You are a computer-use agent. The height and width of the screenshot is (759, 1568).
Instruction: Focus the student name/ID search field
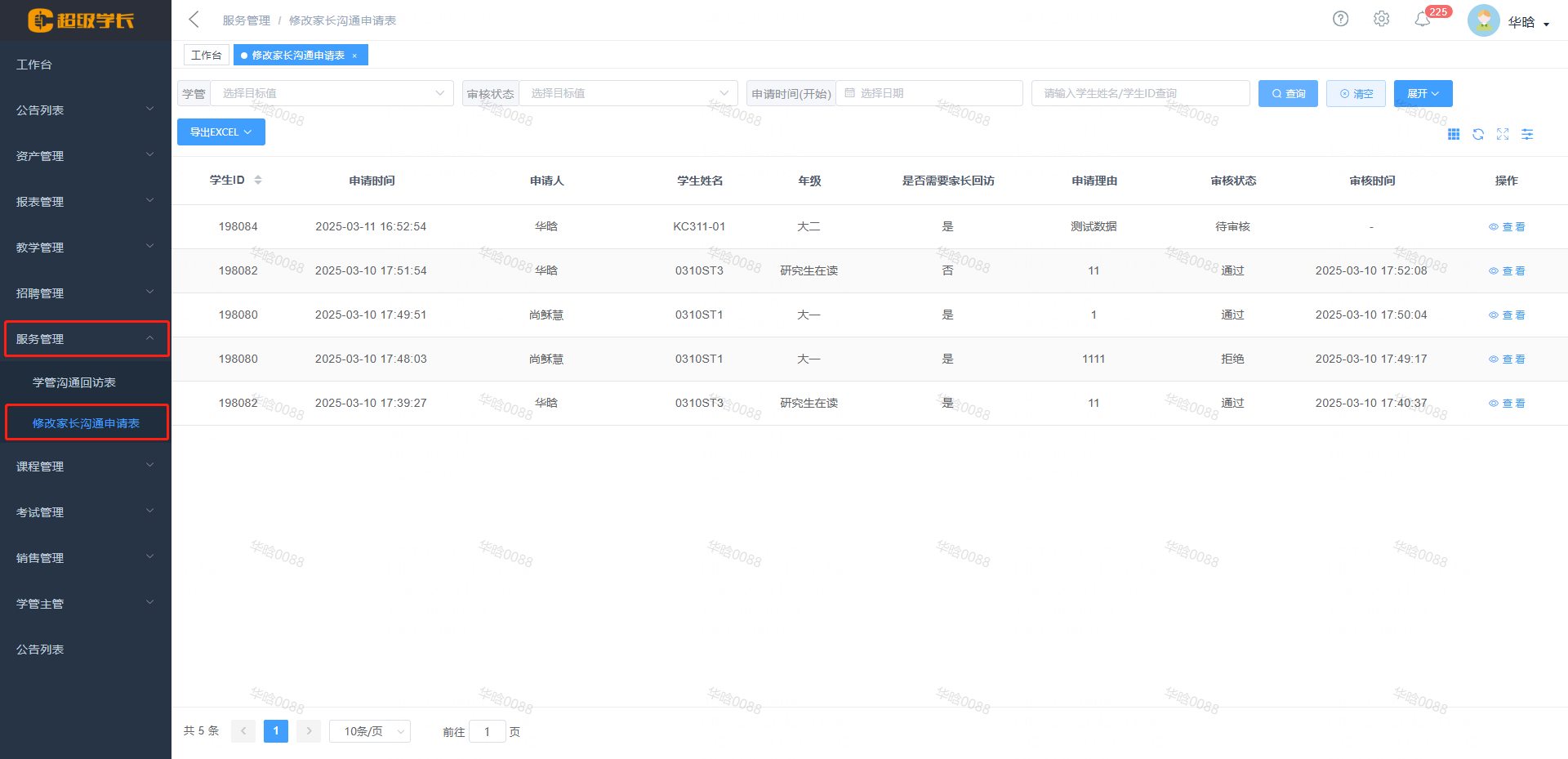click(x=1139, y=93)
